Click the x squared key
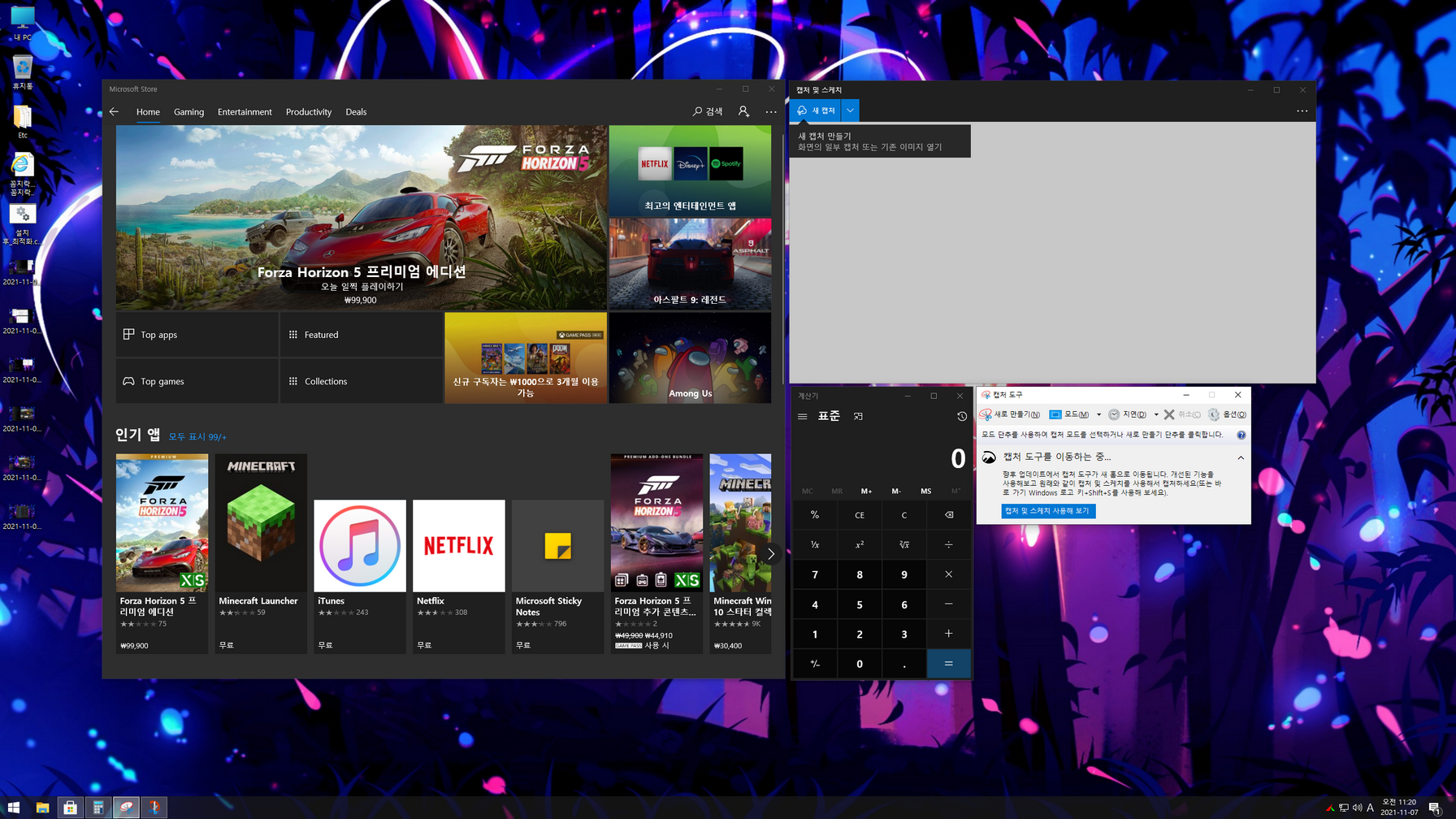Screen dimensions: 1456x819 (x=860, y=544)
